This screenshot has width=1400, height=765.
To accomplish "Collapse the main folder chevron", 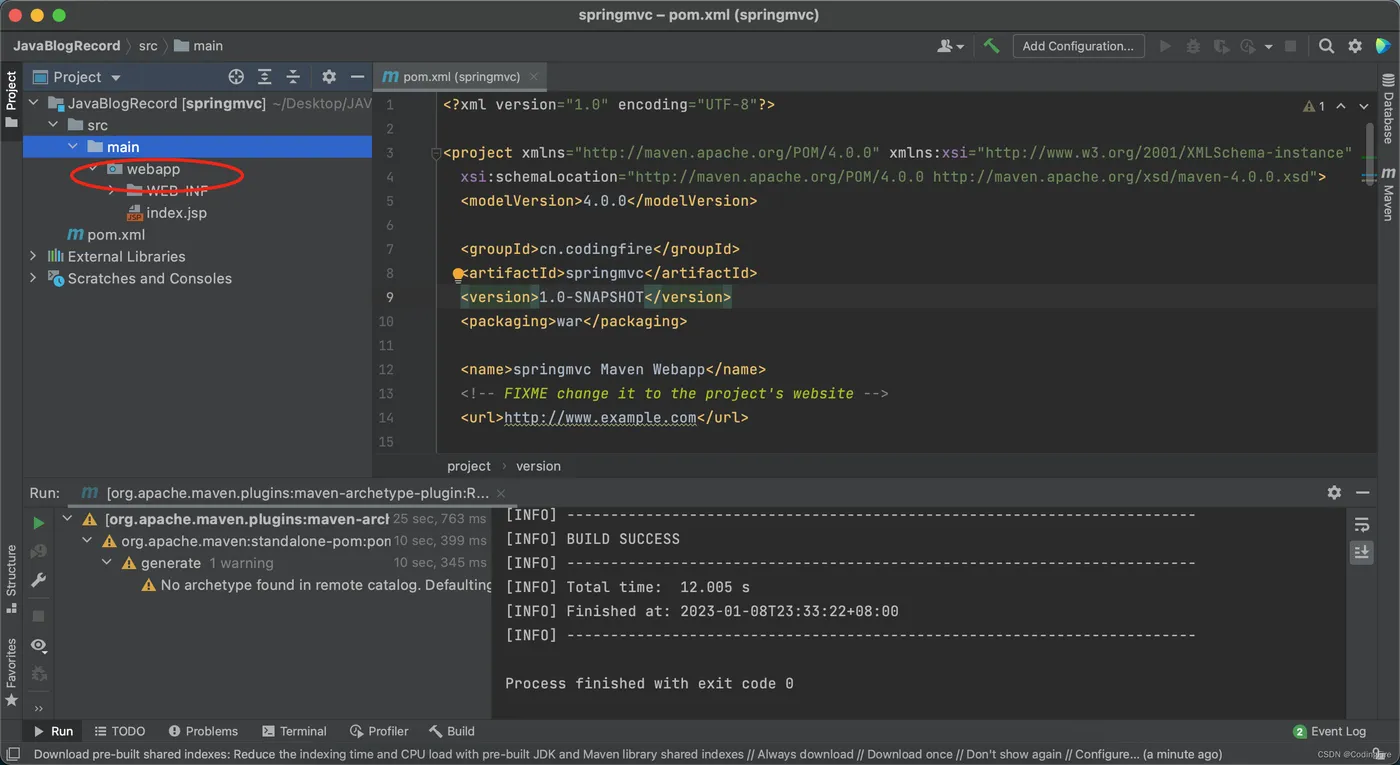I will coord(73,147).
